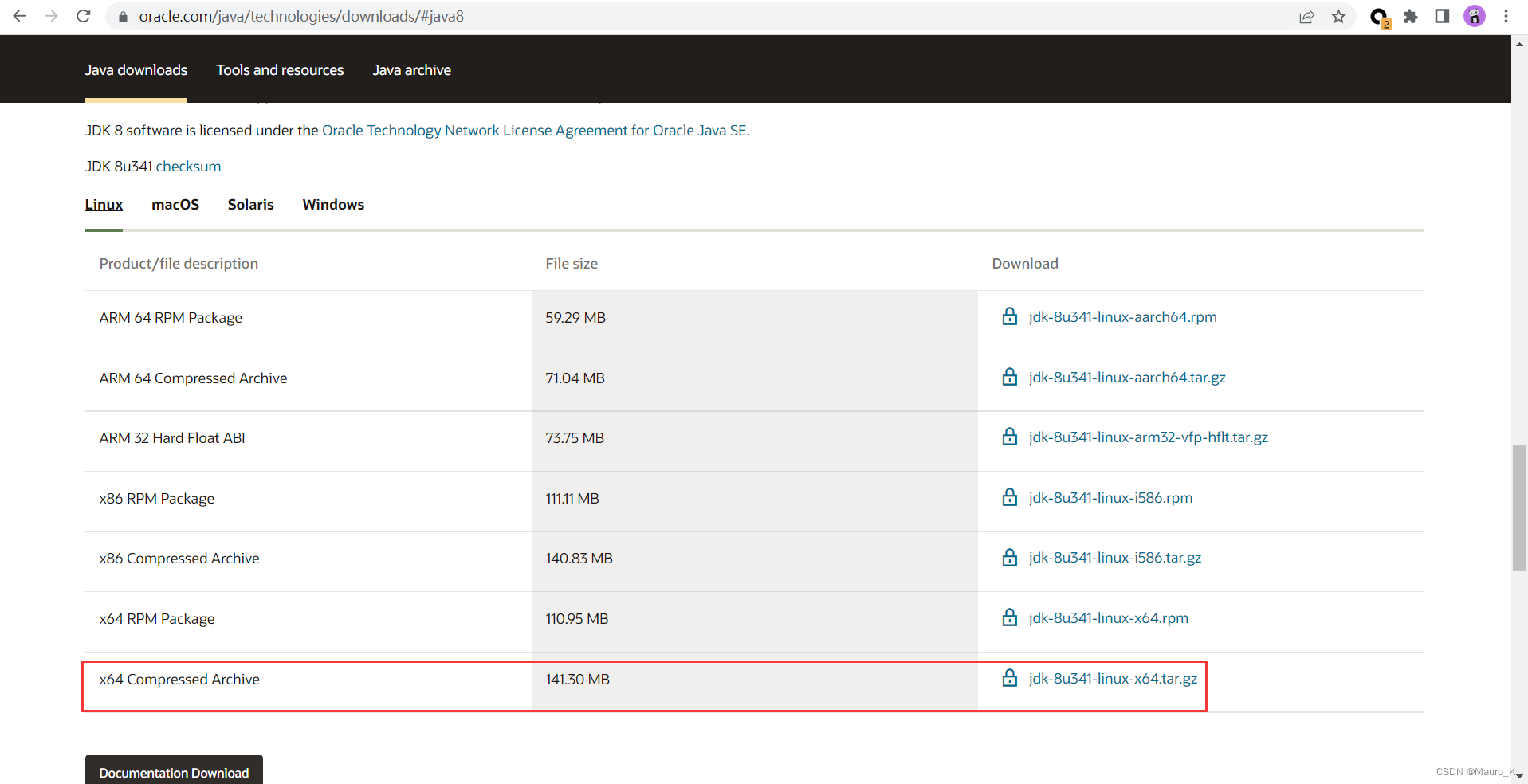Image resolution: width=1528 pixels, height=784 pixels.
Task: Download jdk-8u341-linux-aarch64.tar.gz
Action: tap(1127, 377)
